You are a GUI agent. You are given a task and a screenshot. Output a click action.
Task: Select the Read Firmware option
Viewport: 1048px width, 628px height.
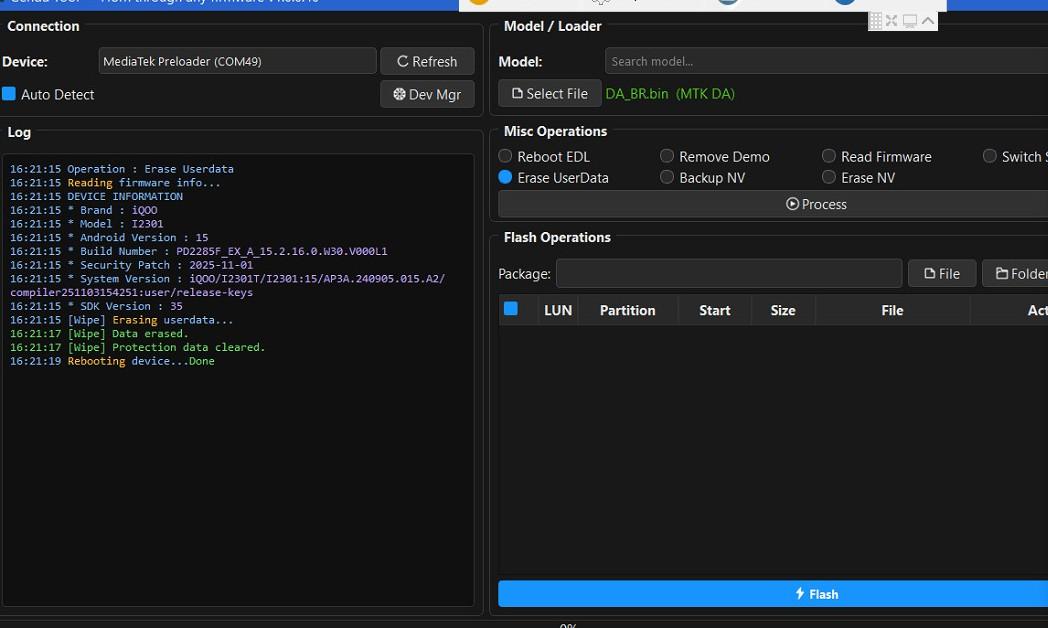(829, 156)
